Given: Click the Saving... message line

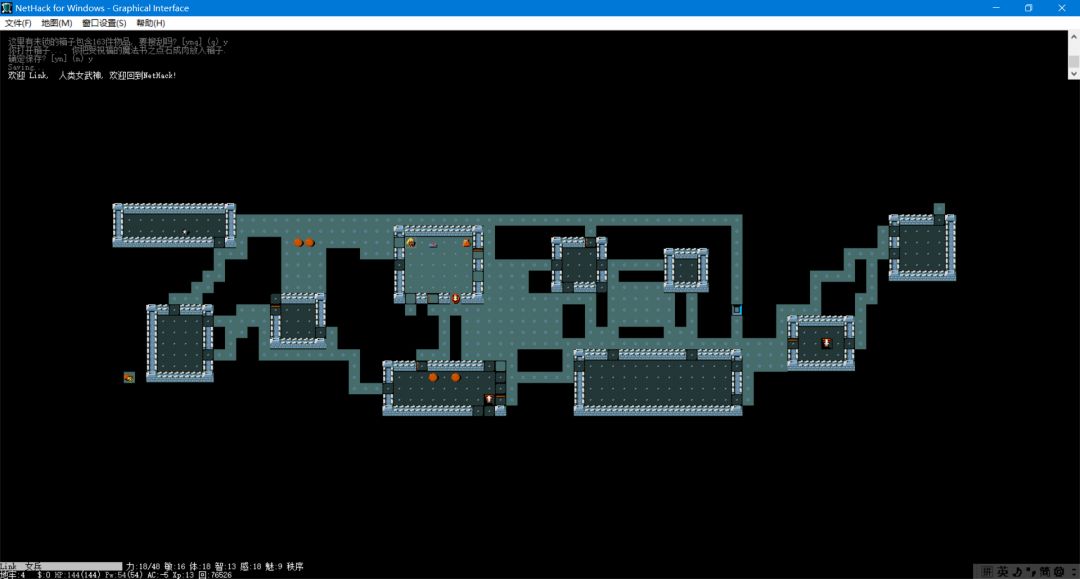Looking at the screenshot, I should tap(21, 67).
